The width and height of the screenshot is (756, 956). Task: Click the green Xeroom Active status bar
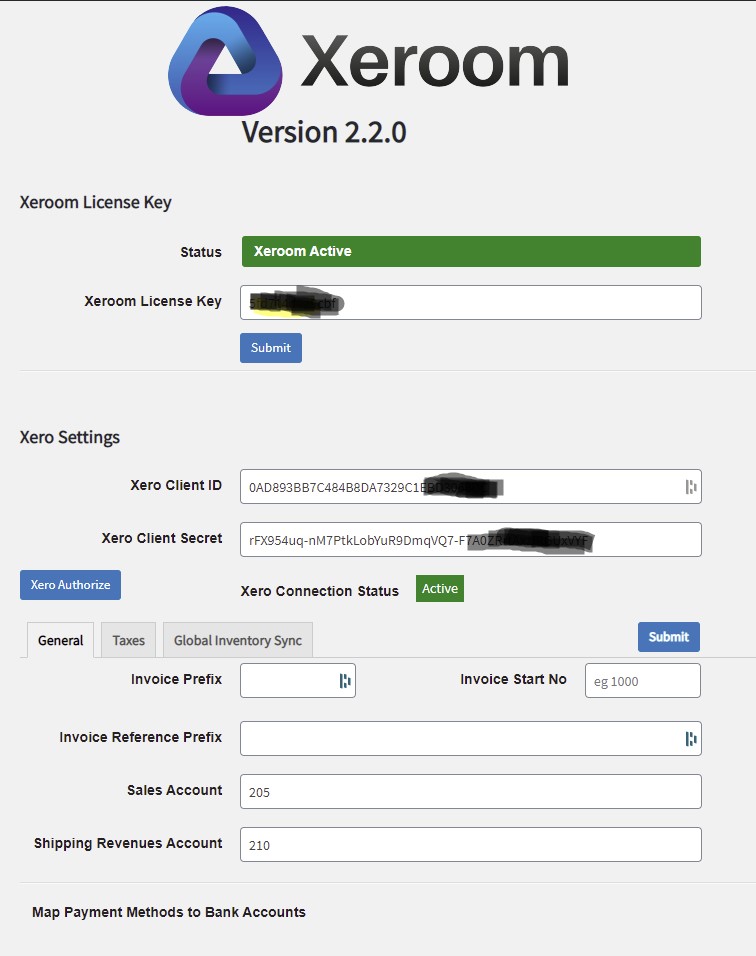point(471,251)
